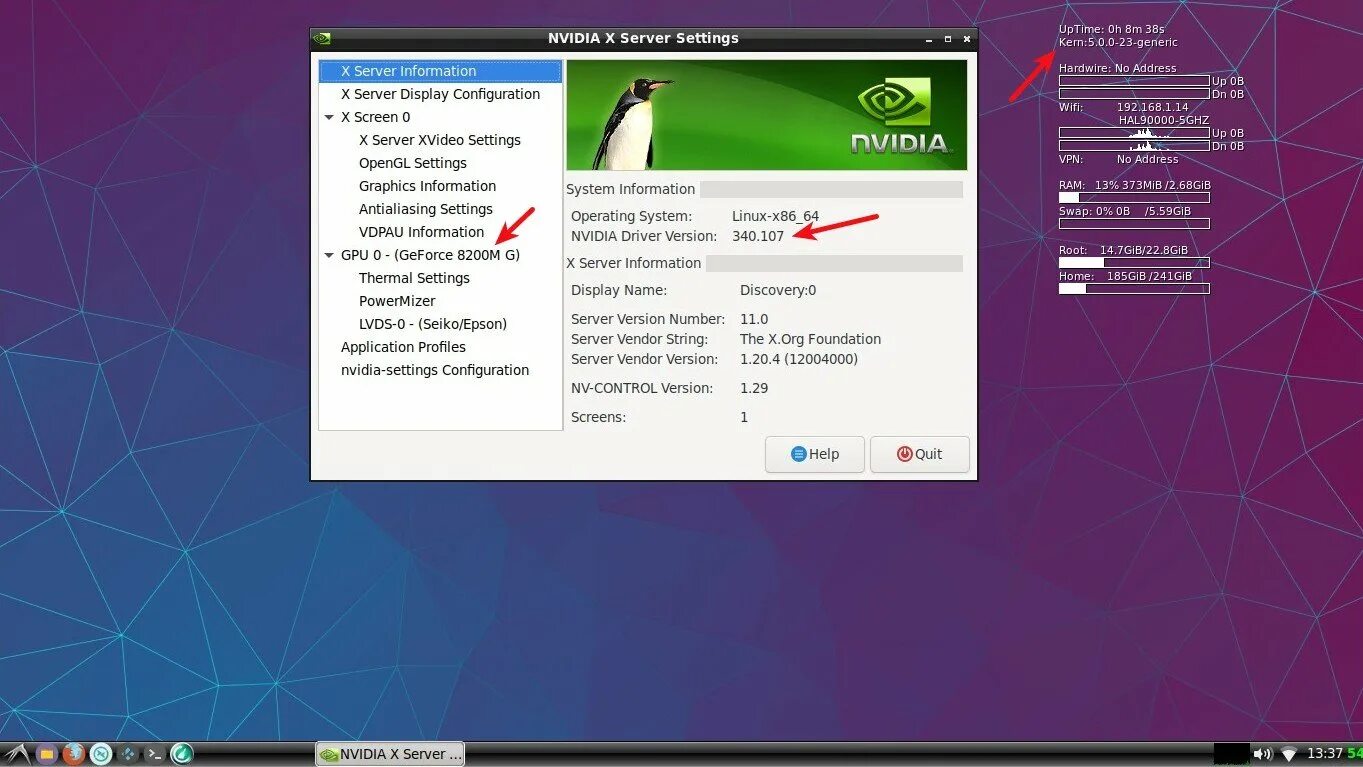Viewport: 1363px width, 767px height.
Task: Click The X.Org Foundation vendor string
Action: coord(810,339)
